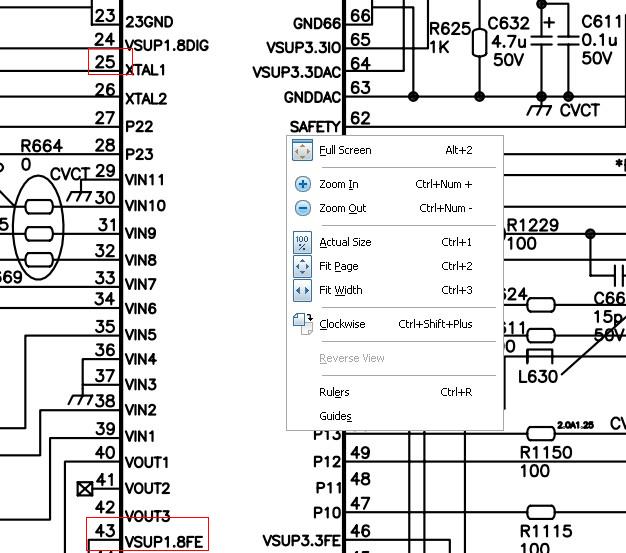Click pin label VSUP3.3DAC
Screen dimensions: 626x553
pos(297,72)
